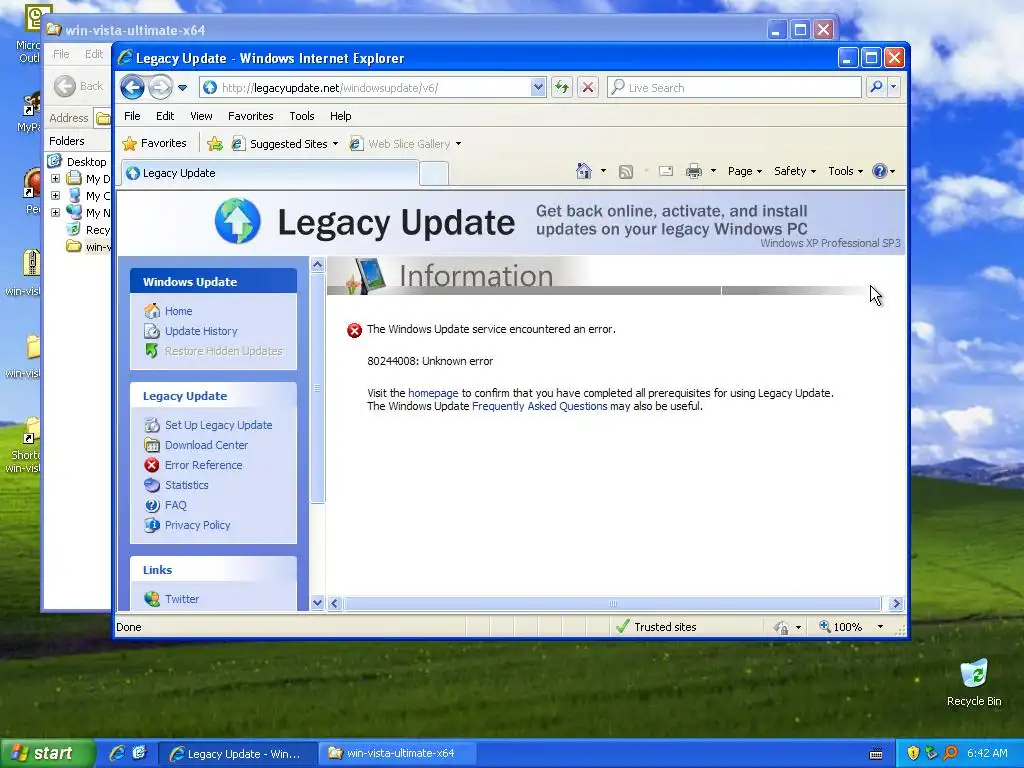Follow the homepage link in error message
1024x768 pixels.
point(433,393)
